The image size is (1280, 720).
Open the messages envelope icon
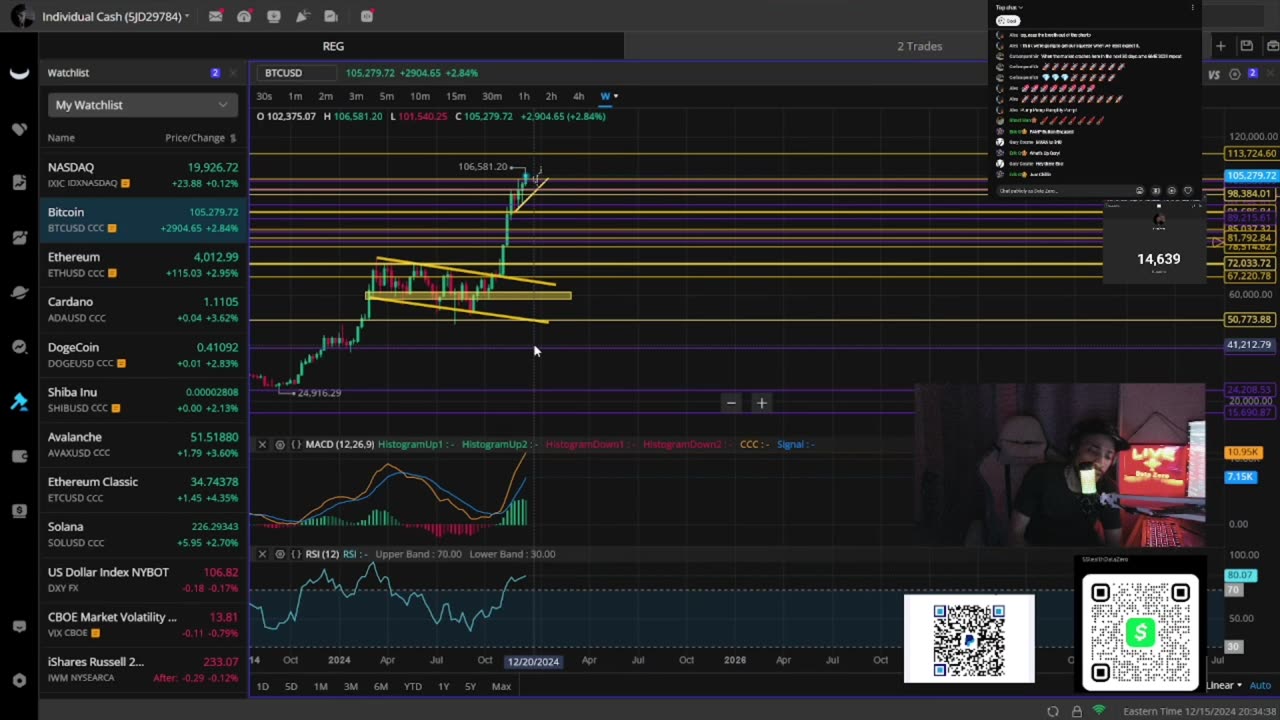(215, 16)
